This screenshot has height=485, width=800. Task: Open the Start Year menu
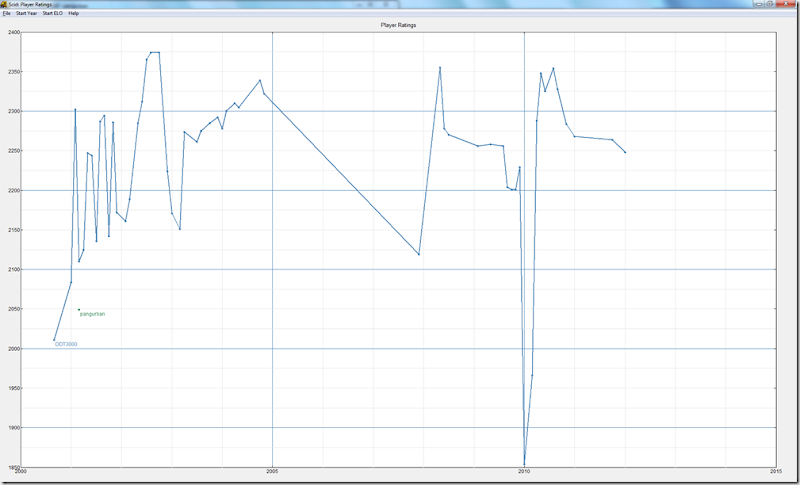tap(27, 13)
